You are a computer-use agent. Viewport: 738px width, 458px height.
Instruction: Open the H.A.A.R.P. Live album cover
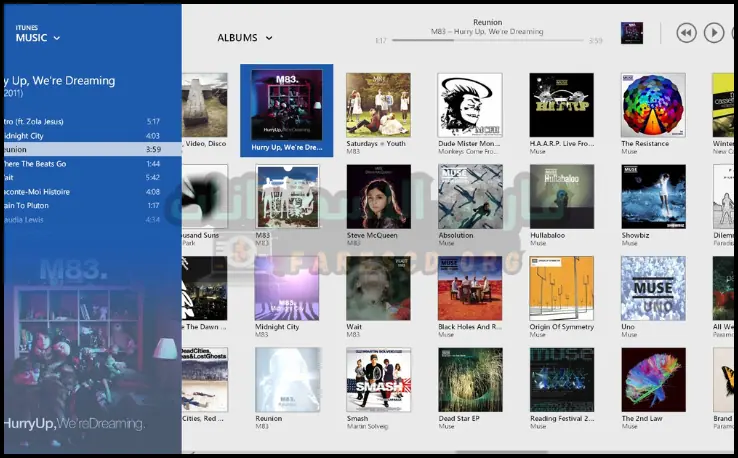click(x=561, y=105)
